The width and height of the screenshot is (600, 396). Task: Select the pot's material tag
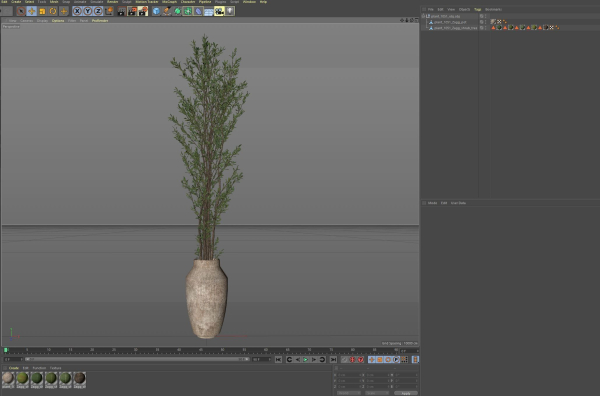[x=493, y=22]
